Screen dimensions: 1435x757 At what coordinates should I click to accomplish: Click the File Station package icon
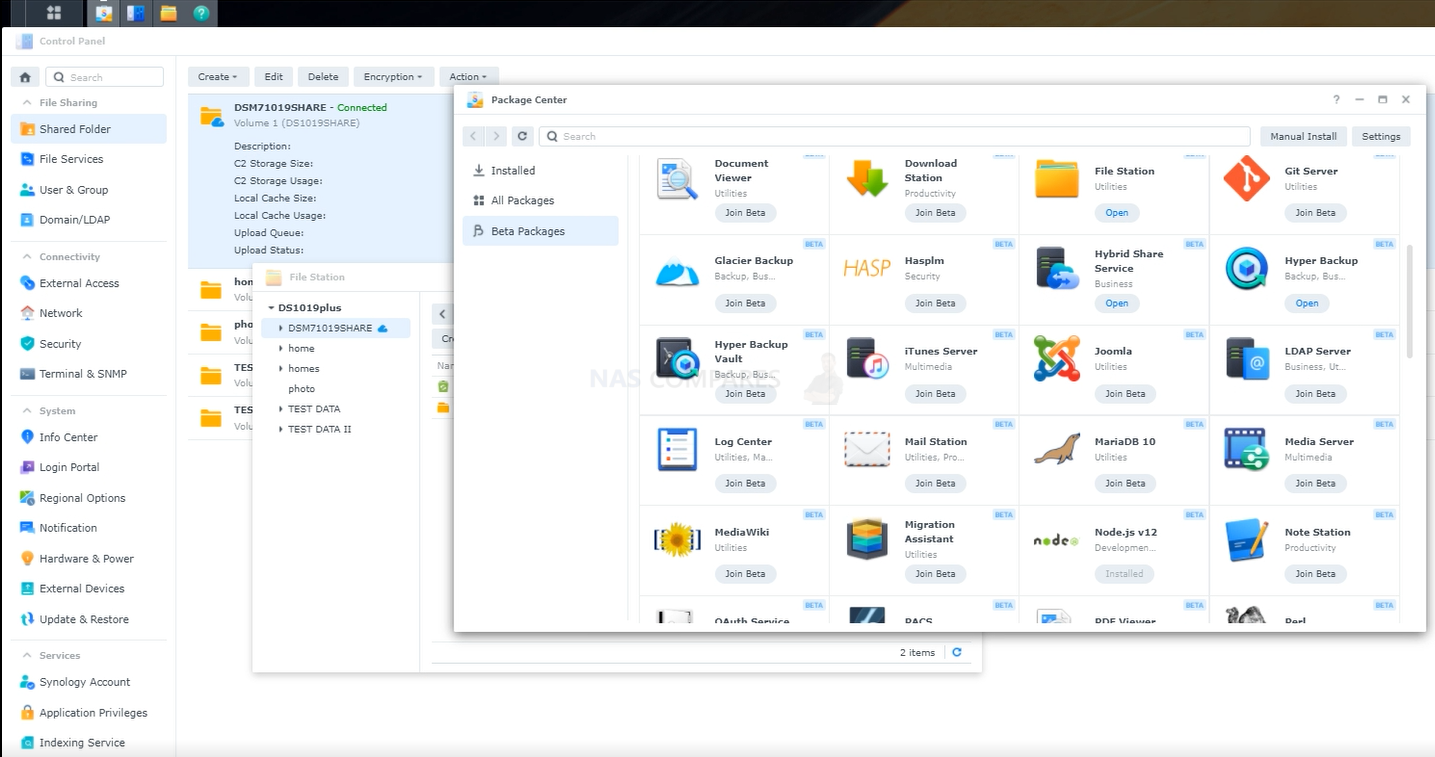click(x=1057, y=180)
